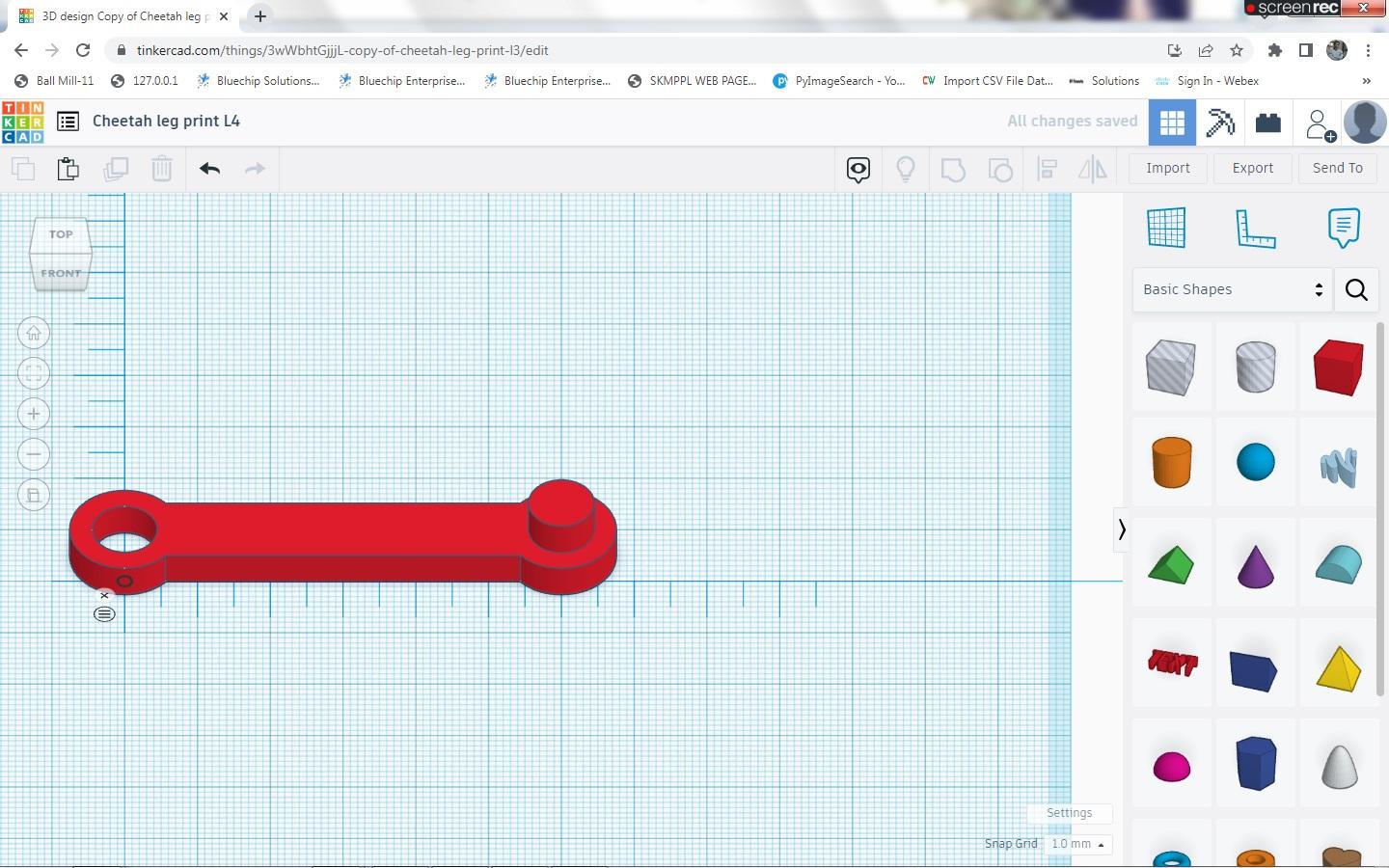The height and width of the screenshot is (868, 1389).
Task: Open the Bricks mode
Action: (1268, 122)
